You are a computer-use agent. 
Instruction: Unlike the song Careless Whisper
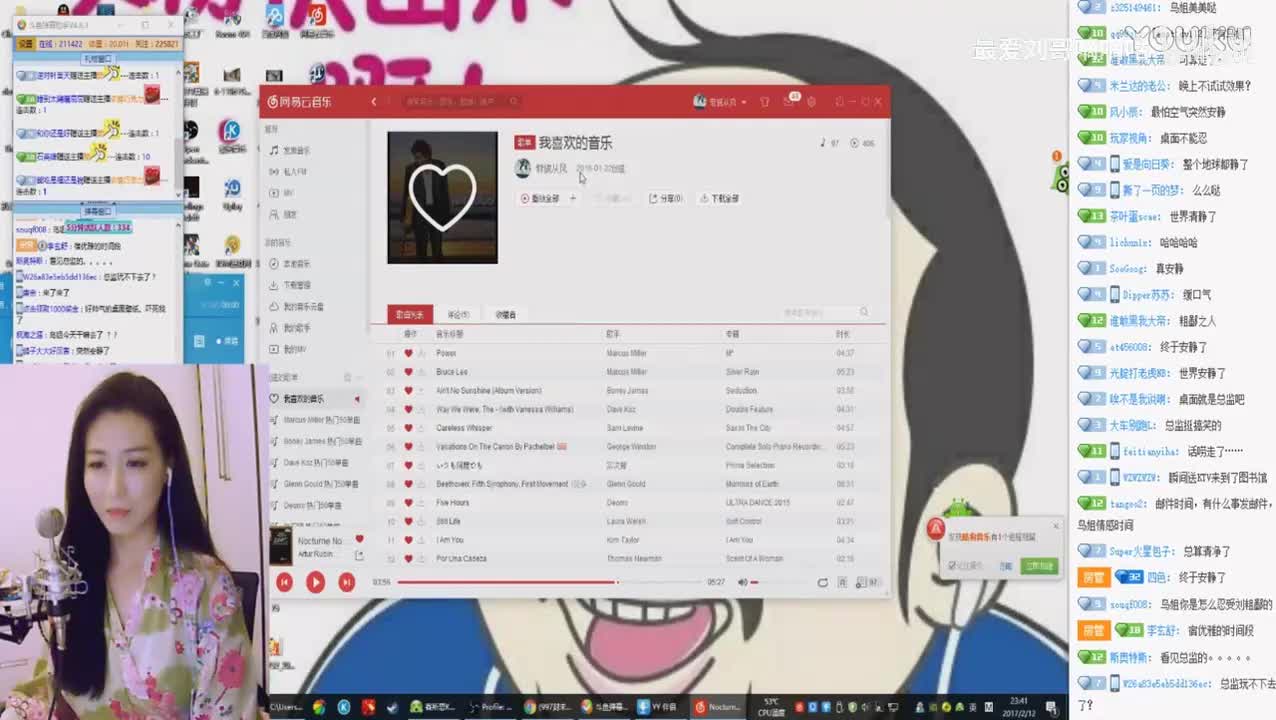(408, 428)
